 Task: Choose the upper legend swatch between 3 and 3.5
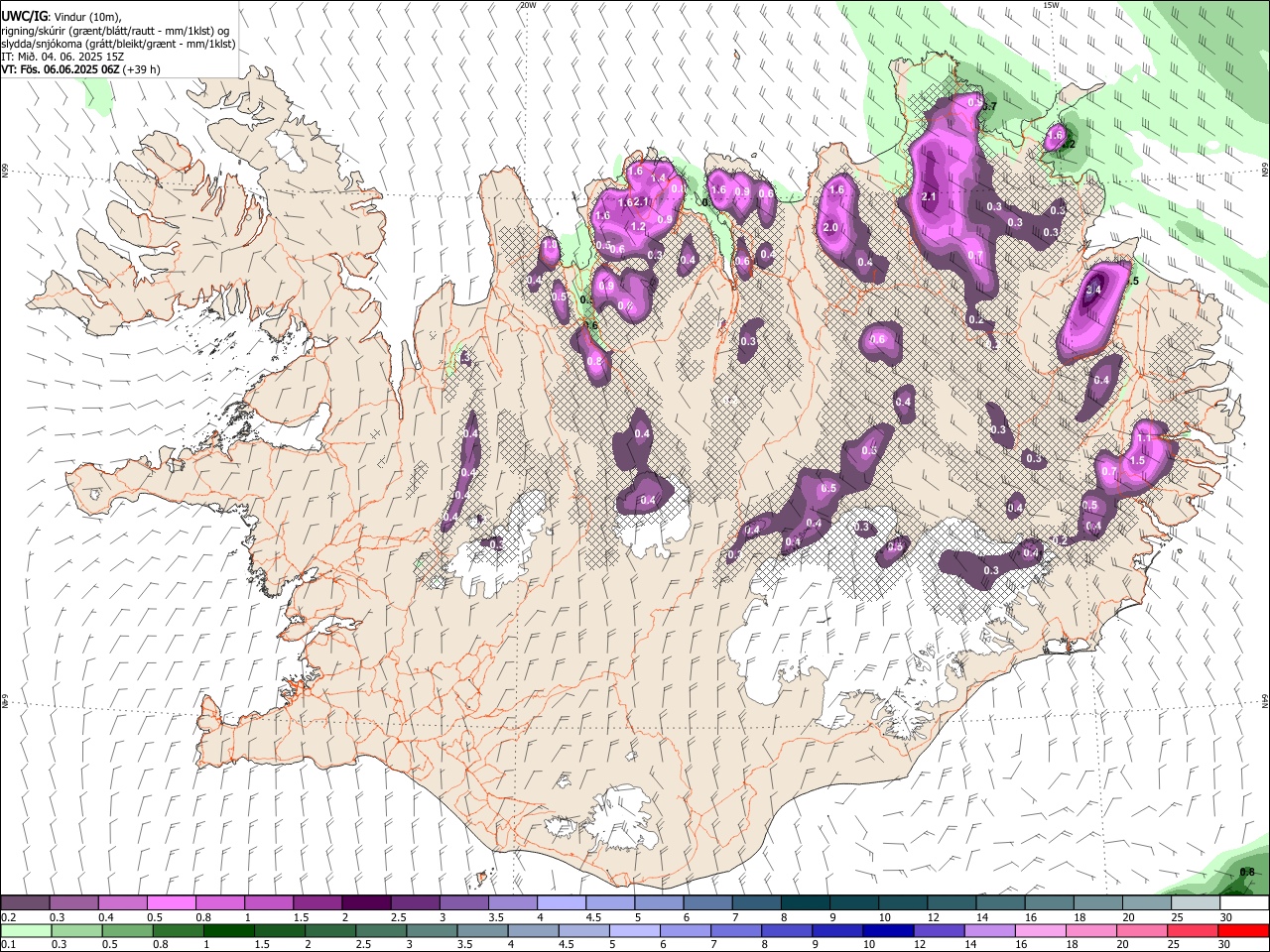coord(463,903)
